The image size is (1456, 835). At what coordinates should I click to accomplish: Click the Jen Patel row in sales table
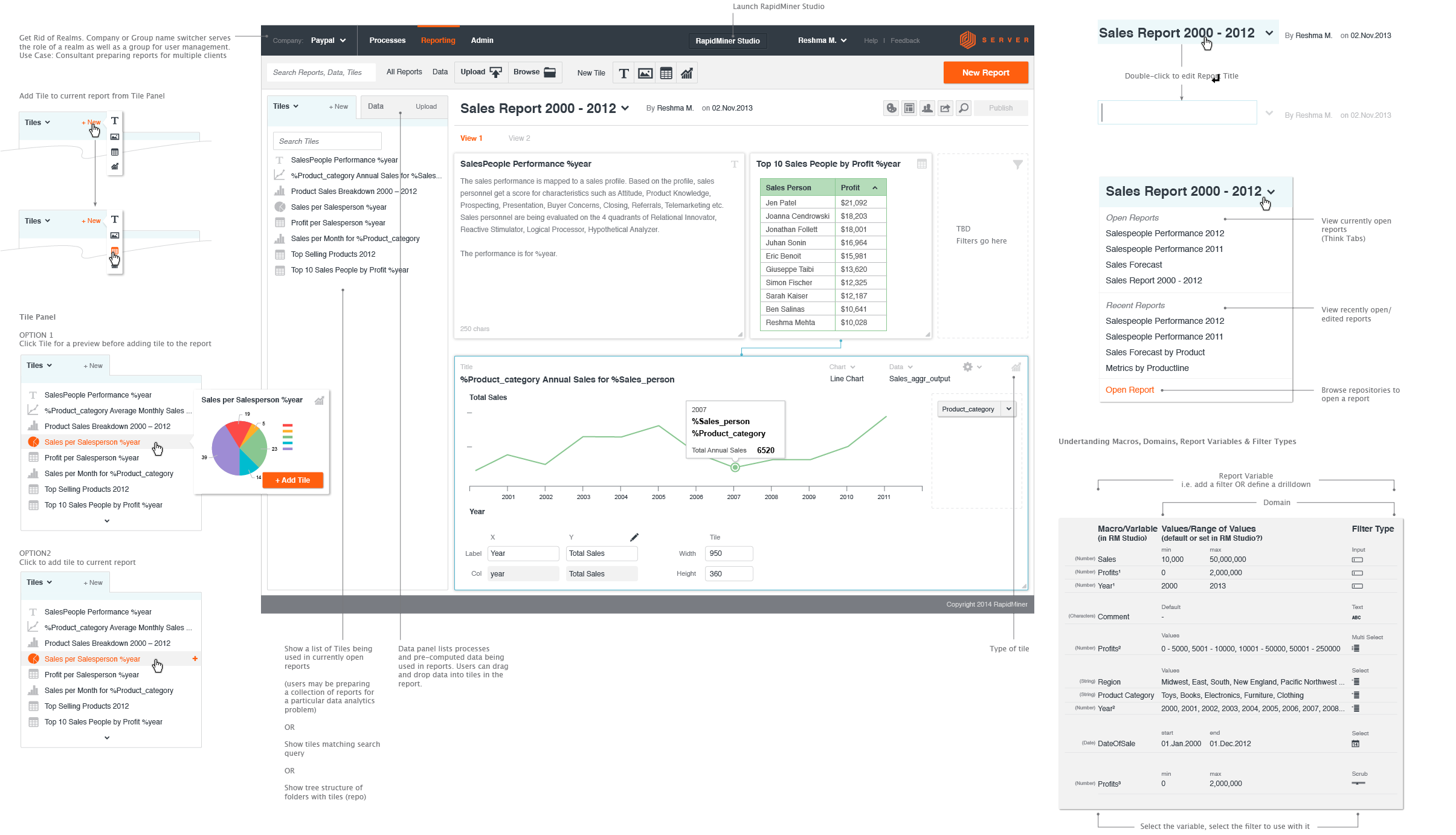823,203
